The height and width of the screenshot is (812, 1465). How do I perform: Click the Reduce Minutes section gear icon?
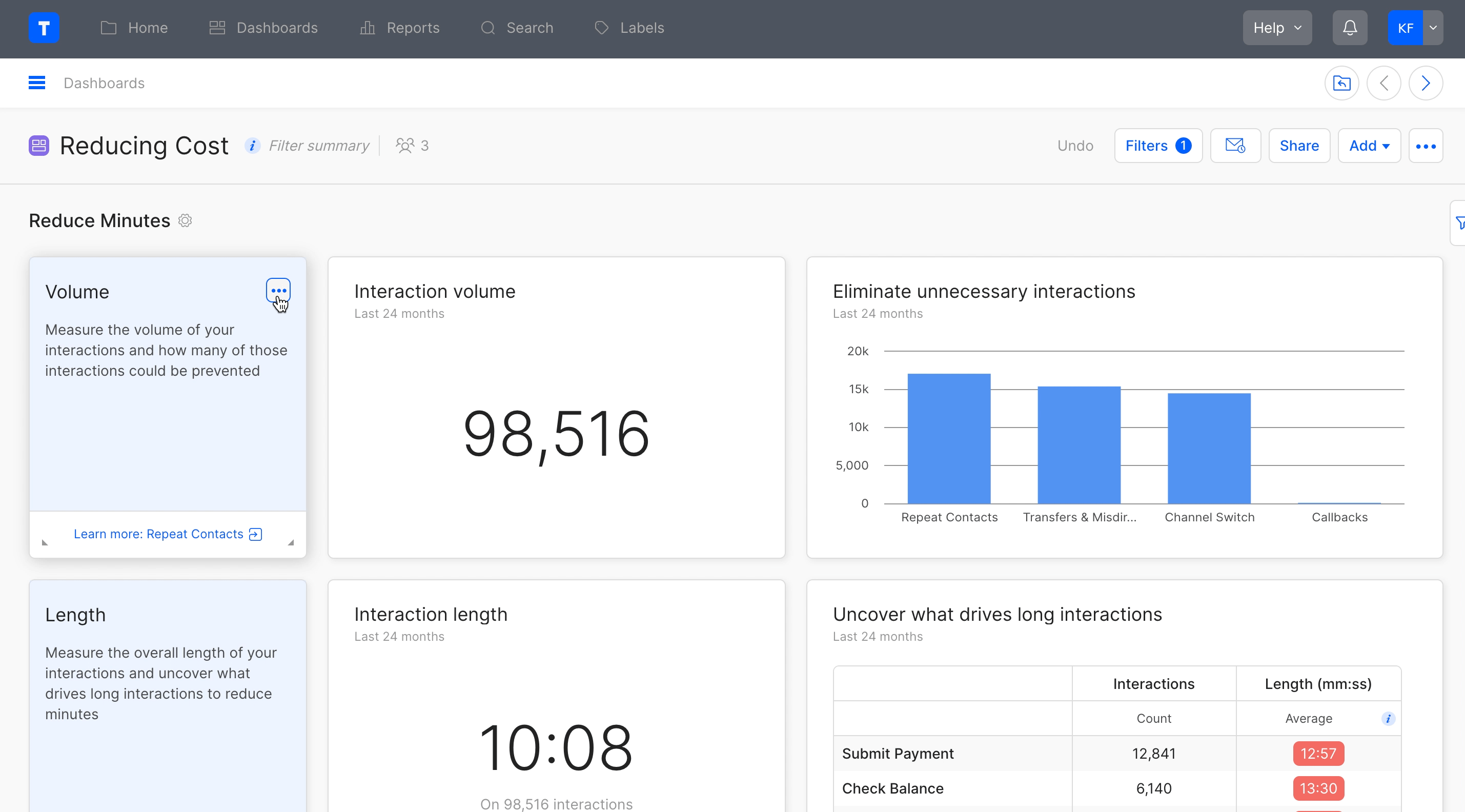tap(185, 220)
